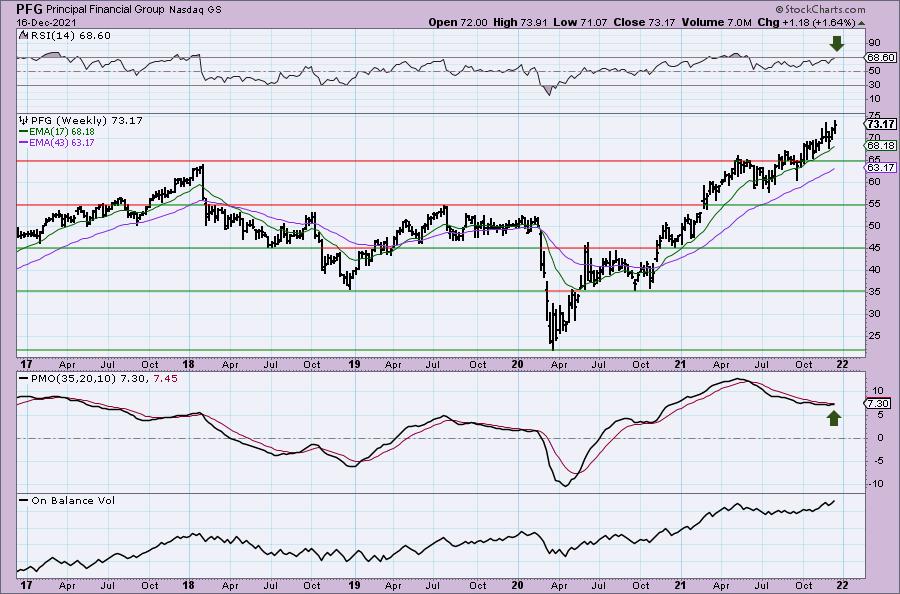Click the 90 level on the RSI axis
Image resolution: width=900 pixels, height=594 pixels.
(x=875, y=43)
